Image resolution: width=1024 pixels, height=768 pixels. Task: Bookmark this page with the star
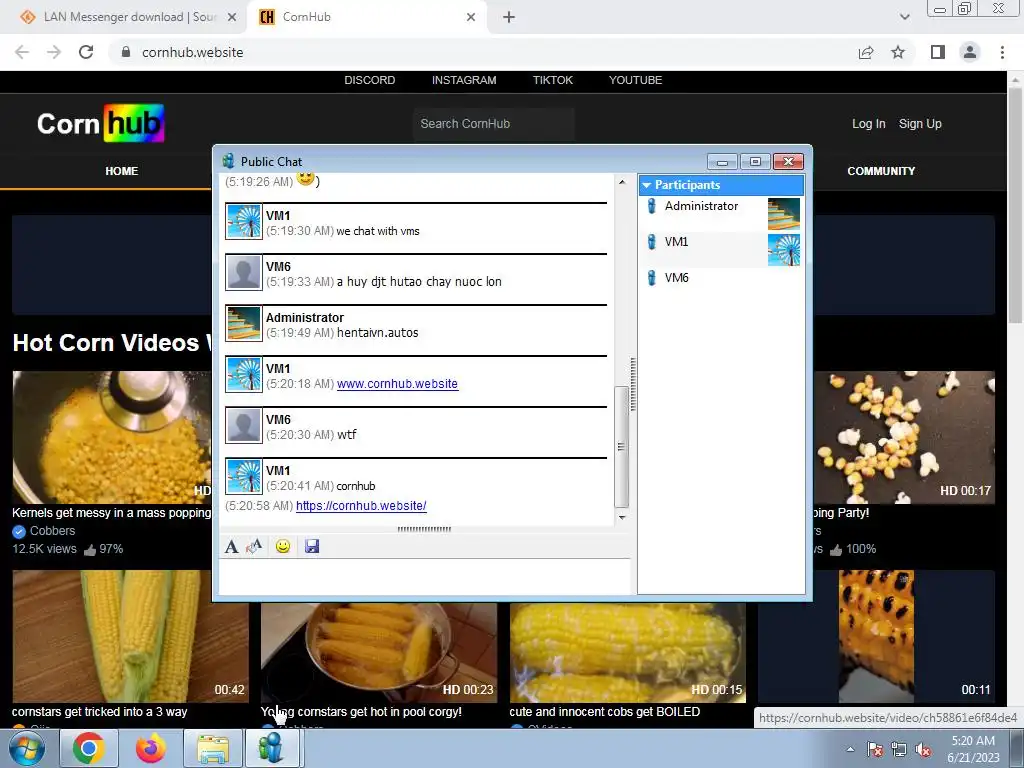point(898,52)
